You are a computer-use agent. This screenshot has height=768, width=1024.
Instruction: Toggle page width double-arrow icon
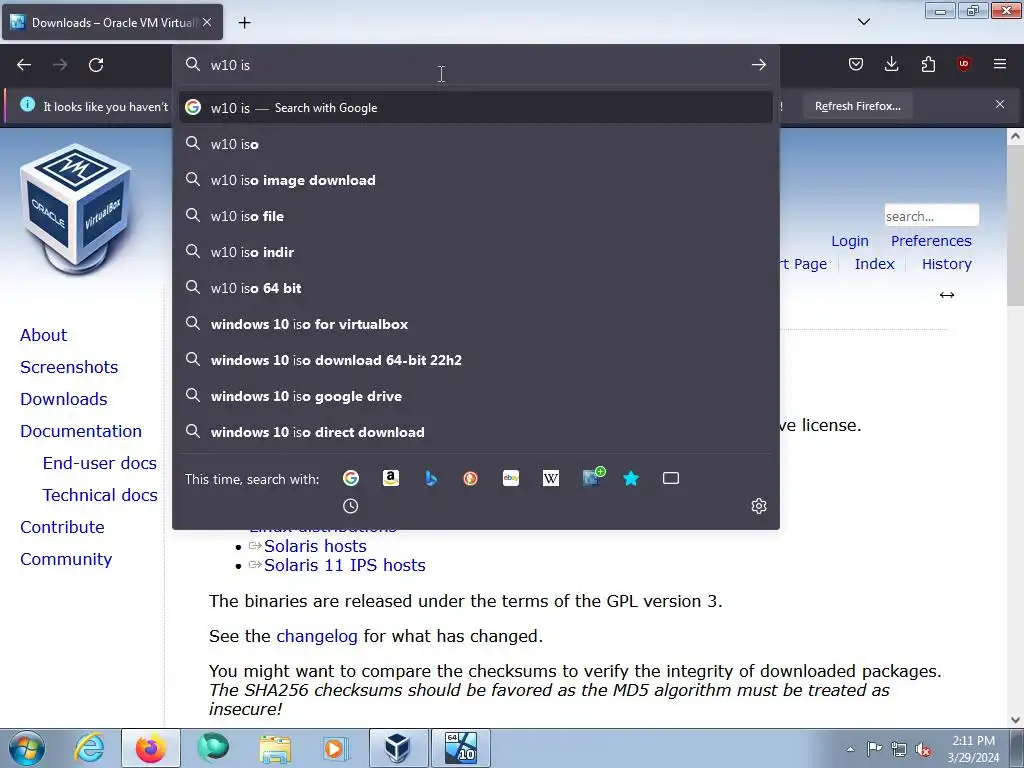pos(947,295)
